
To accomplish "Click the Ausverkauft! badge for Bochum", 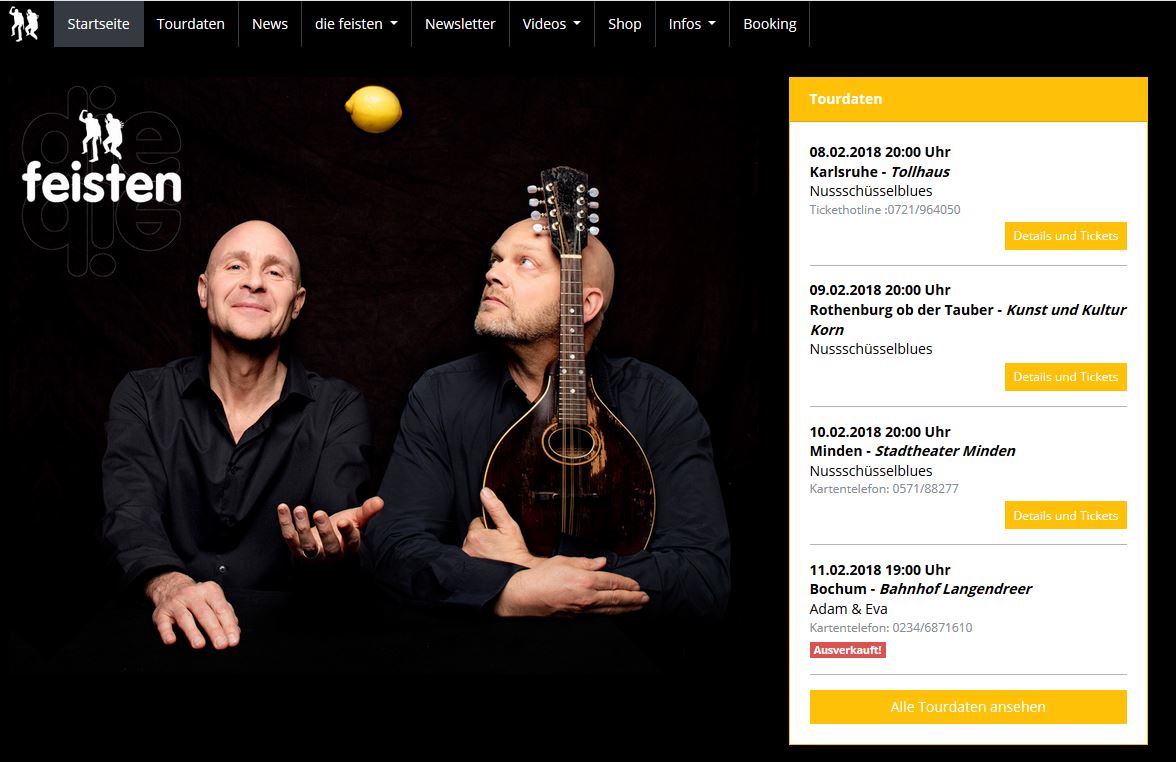I will (x=848, y=650).
